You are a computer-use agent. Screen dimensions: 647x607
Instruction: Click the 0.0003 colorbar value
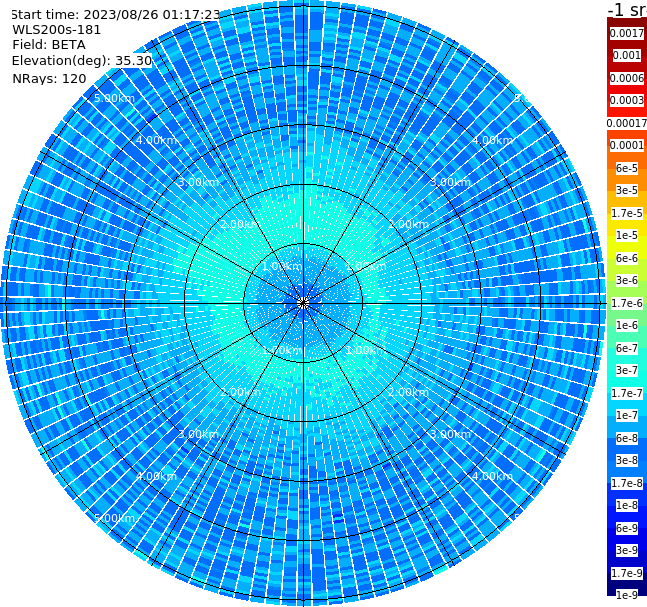tap(627, 100)
